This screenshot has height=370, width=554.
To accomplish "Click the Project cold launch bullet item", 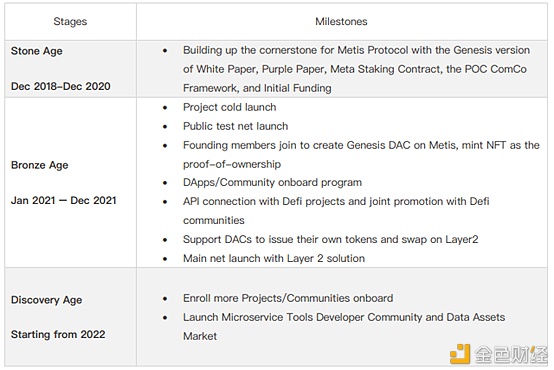I will coord(230,107).
